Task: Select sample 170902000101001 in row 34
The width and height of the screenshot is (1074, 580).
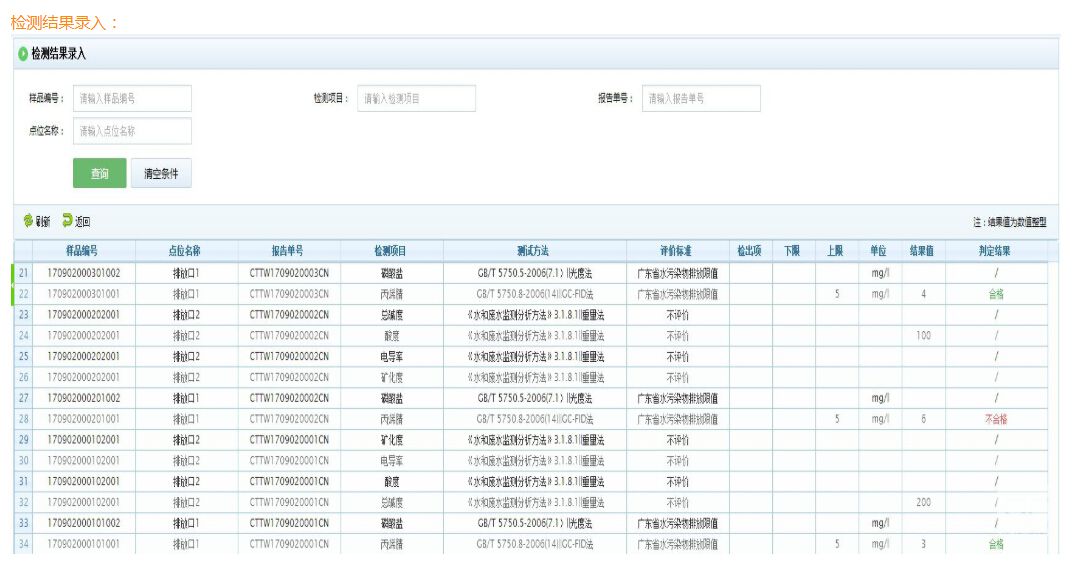Action: click(84, 545)
